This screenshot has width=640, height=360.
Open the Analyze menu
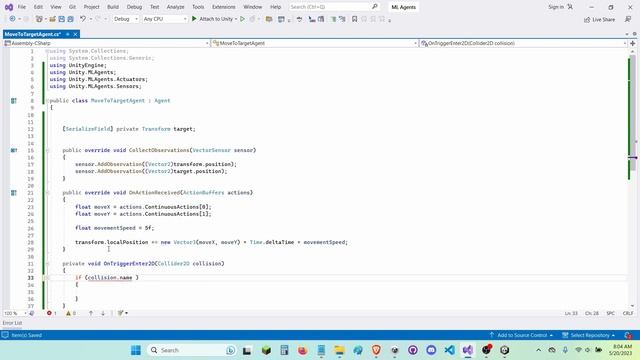pos(176,7)
